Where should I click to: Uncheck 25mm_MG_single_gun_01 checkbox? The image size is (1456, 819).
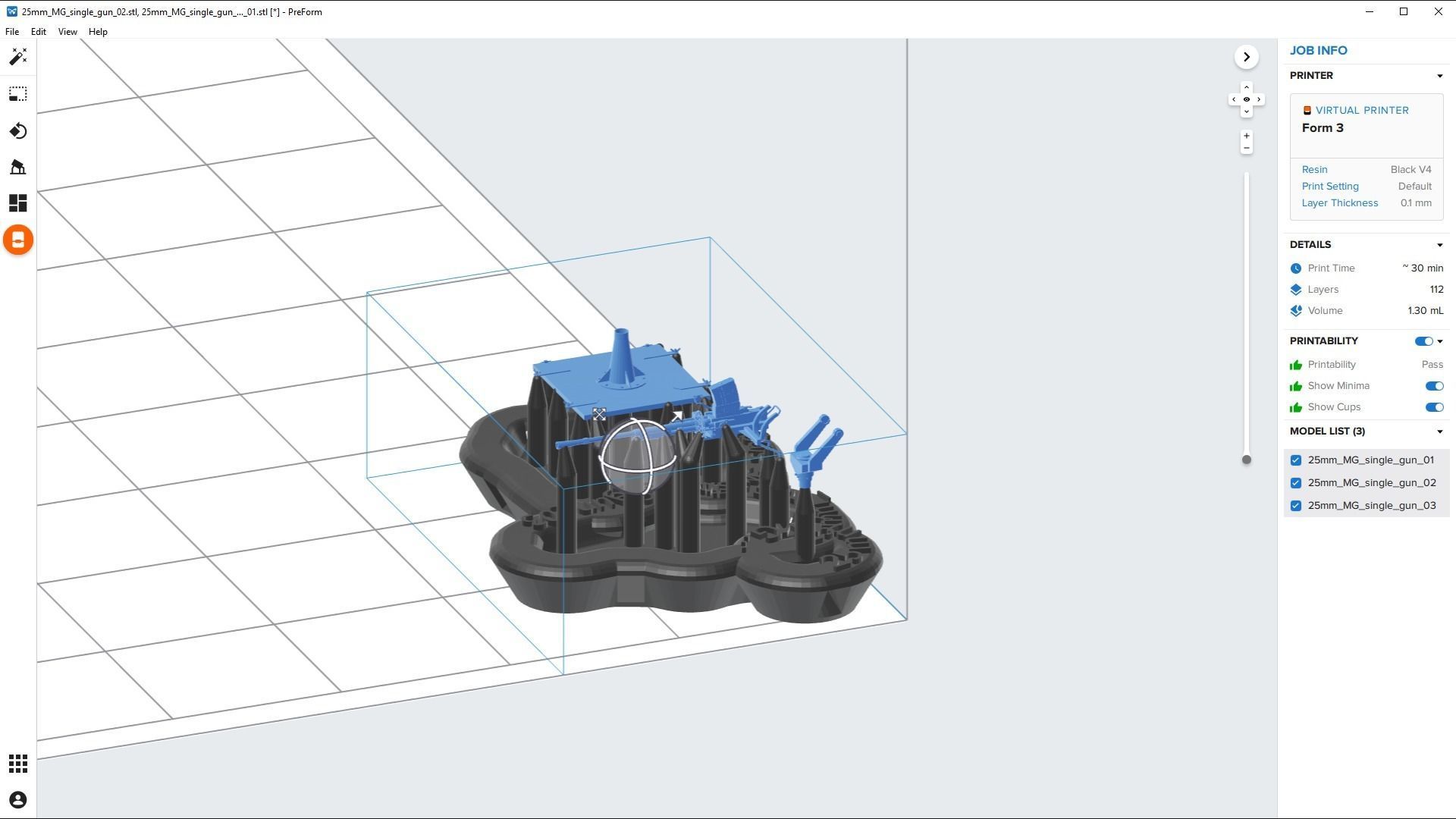[x=1296, y=460]
